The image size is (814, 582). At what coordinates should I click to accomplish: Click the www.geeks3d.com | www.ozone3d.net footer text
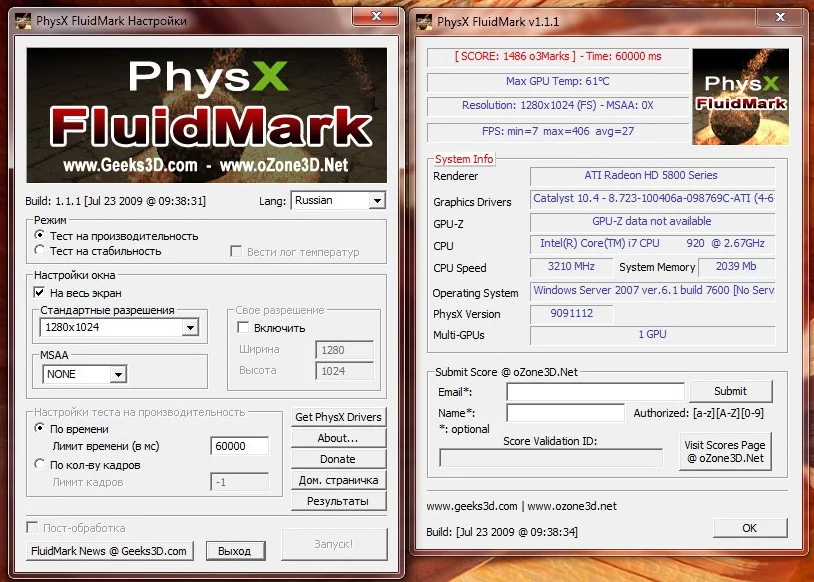pyautogui.click(x=521, y=506)
